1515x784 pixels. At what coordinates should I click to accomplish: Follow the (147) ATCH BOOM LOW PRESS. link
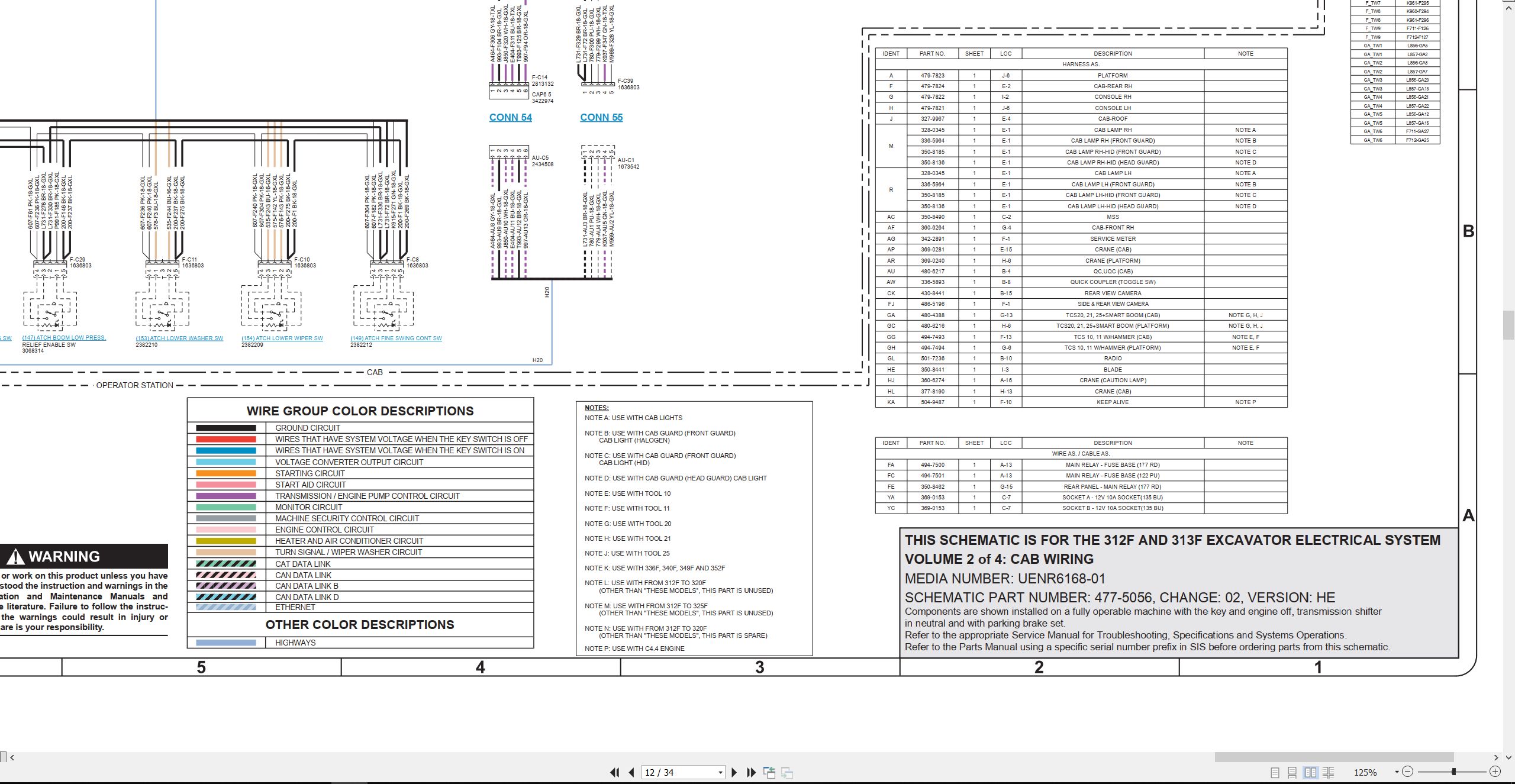tap(64, 338)
